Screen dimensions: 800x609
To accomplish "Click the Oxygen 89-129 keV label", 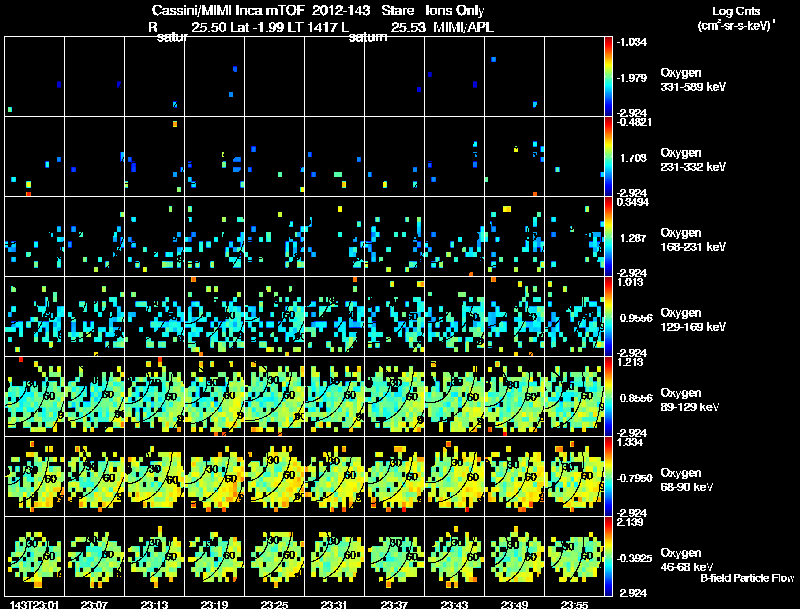I will pyautogui.click(x=690, y=399).
